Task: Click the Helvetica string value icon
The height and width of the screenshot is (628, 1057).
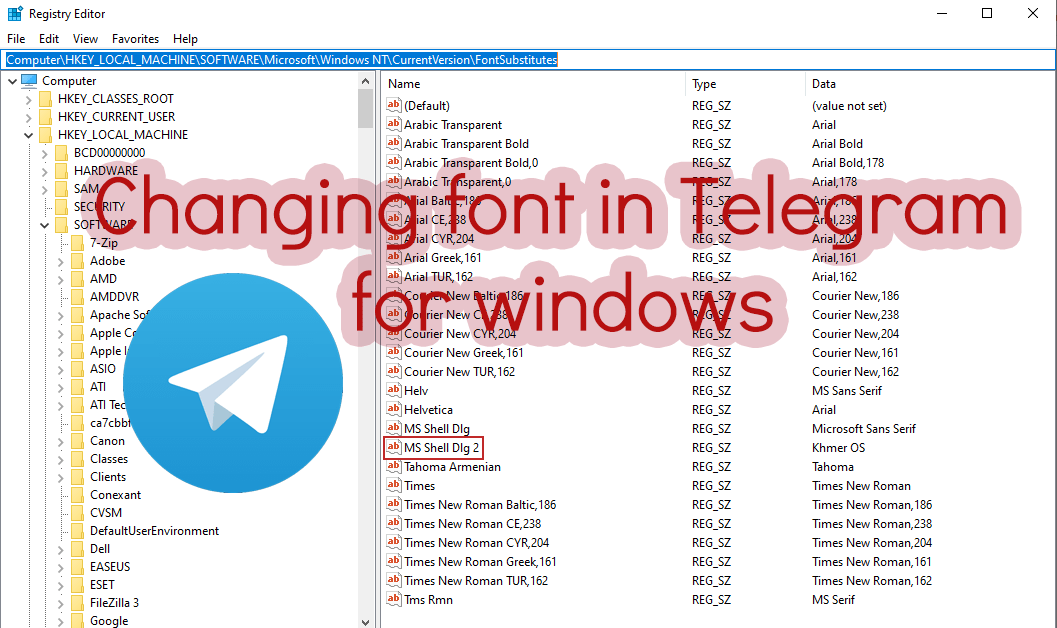Action: coord(393,409)
